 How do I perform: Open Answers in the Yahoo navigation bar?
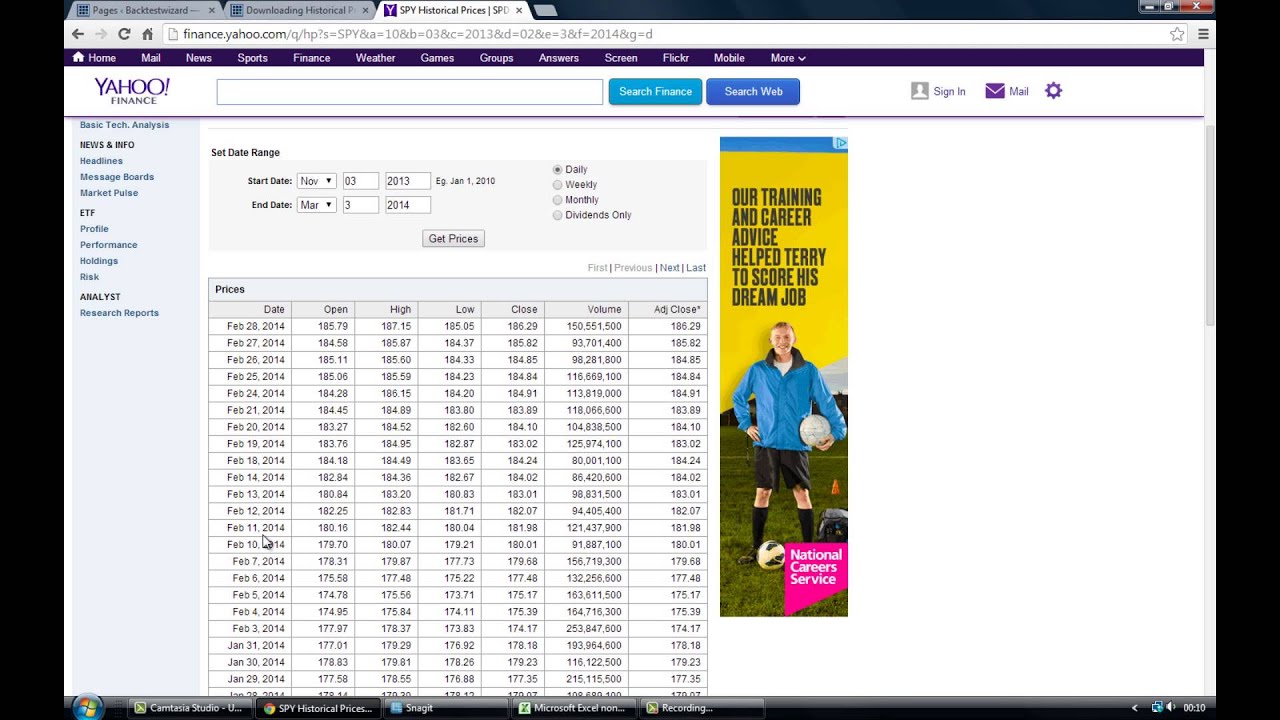(x=558, y=58)
